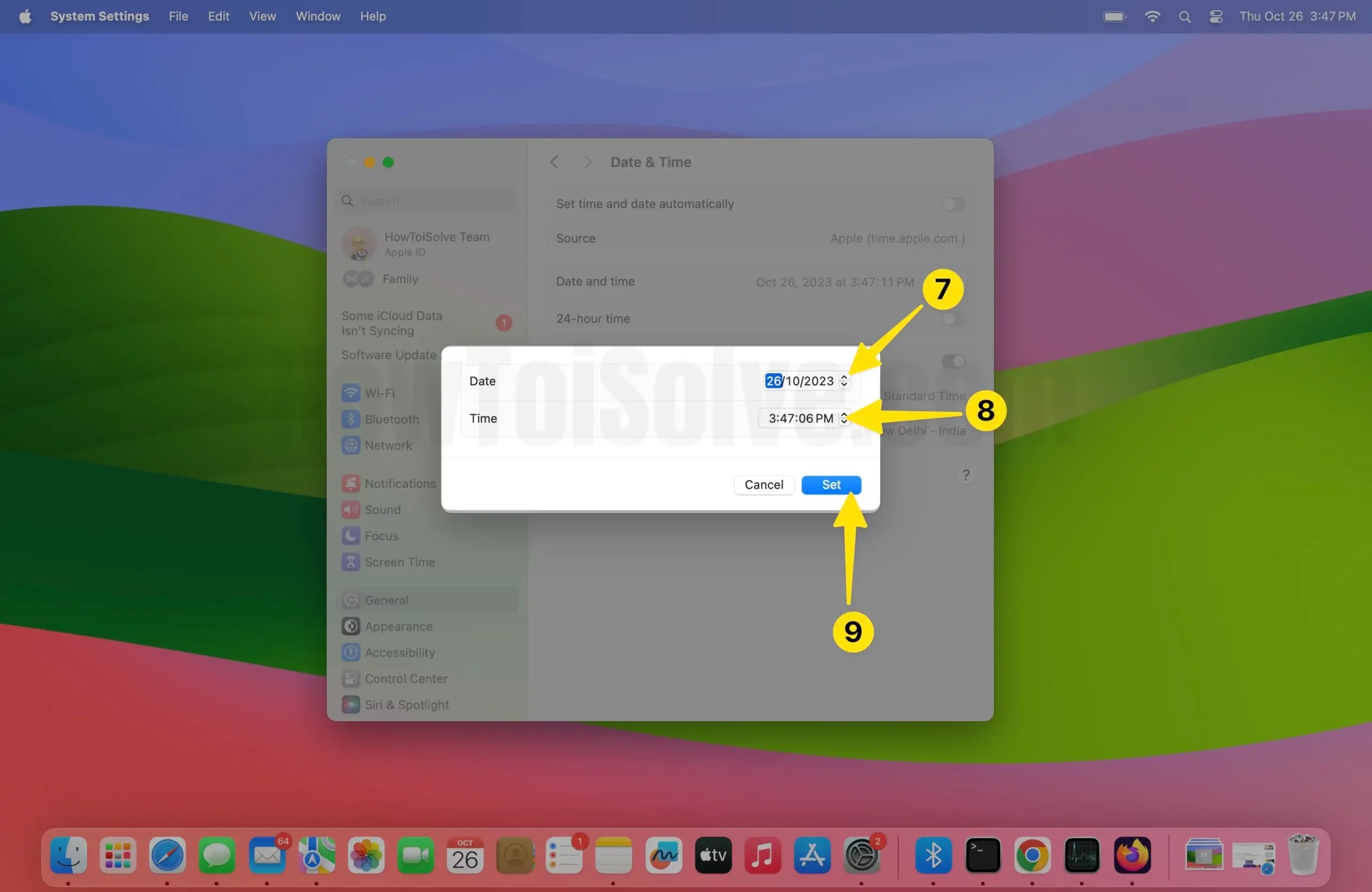Open Bluetooth settings from the sidebar
Screen dimensions: 1372x892
coord(391,419)
